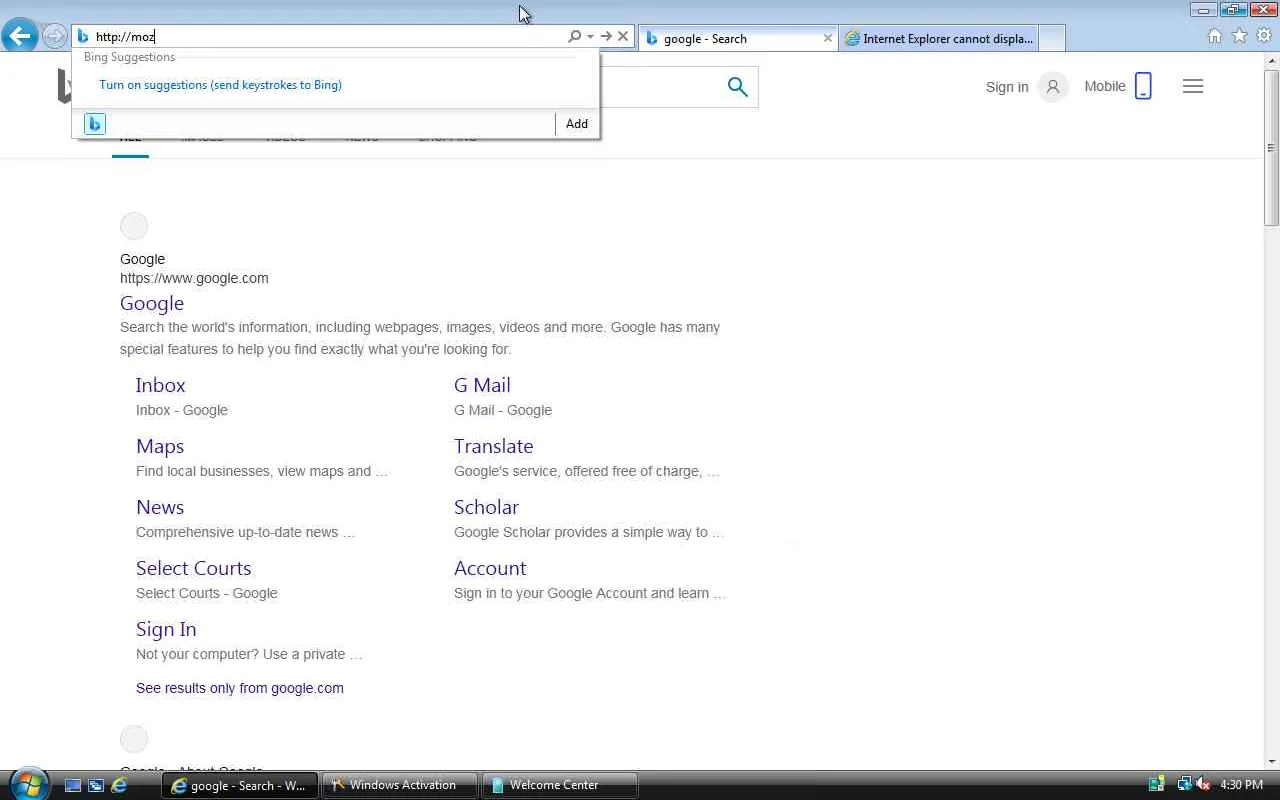The width and height of the screenshot is (1280, 800).
Task: Click the "Select Courts - Google" description text
Action: 207,593
